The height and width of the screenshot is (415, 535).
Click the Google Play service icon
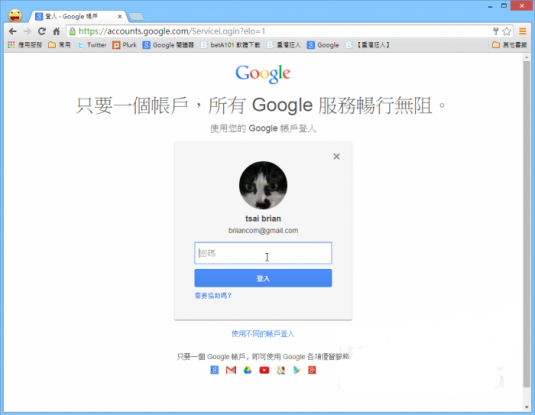point(297,370)
